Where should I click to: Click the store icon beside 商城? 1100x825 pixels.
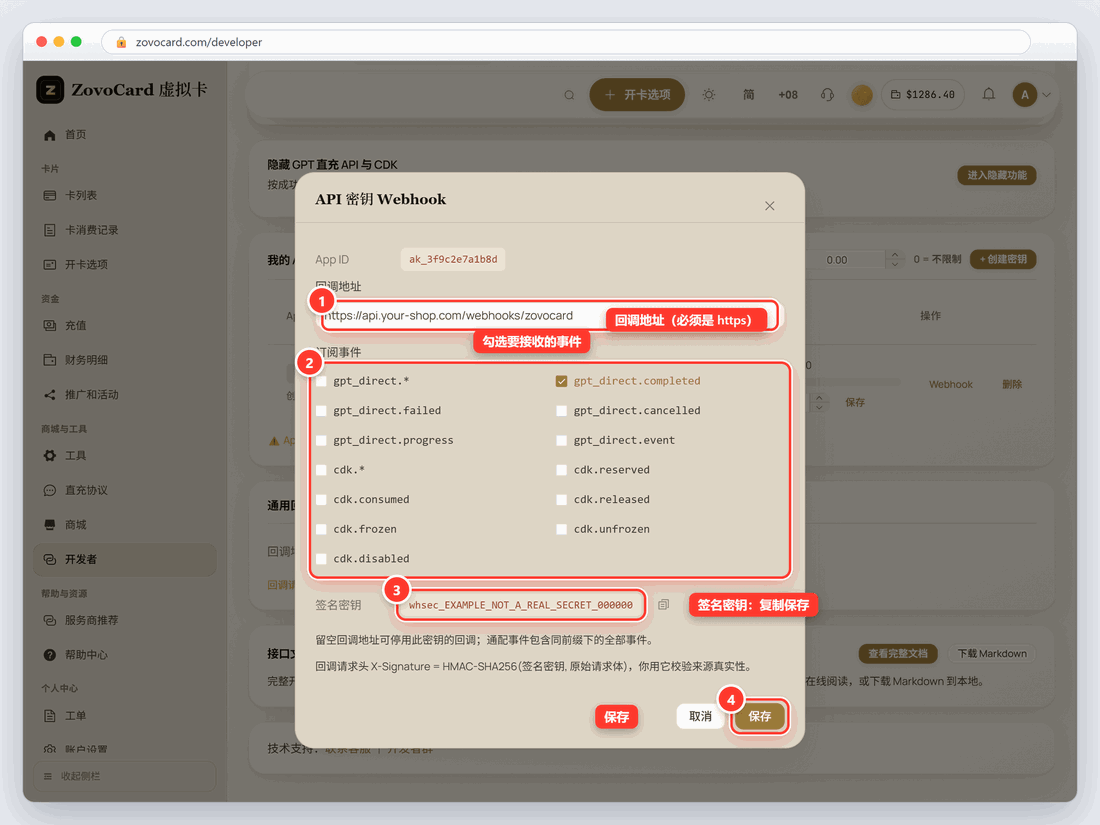(x=50, y=525)
